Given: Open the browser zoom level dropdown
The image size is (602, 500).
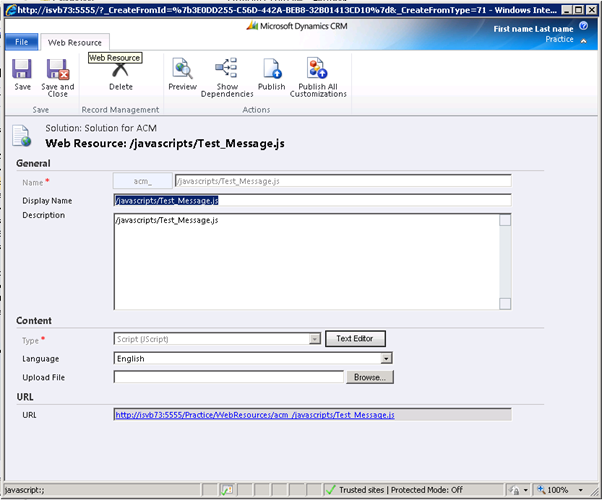Looking at the screenshot, I should pyautogui.click(x=580, y=490).
